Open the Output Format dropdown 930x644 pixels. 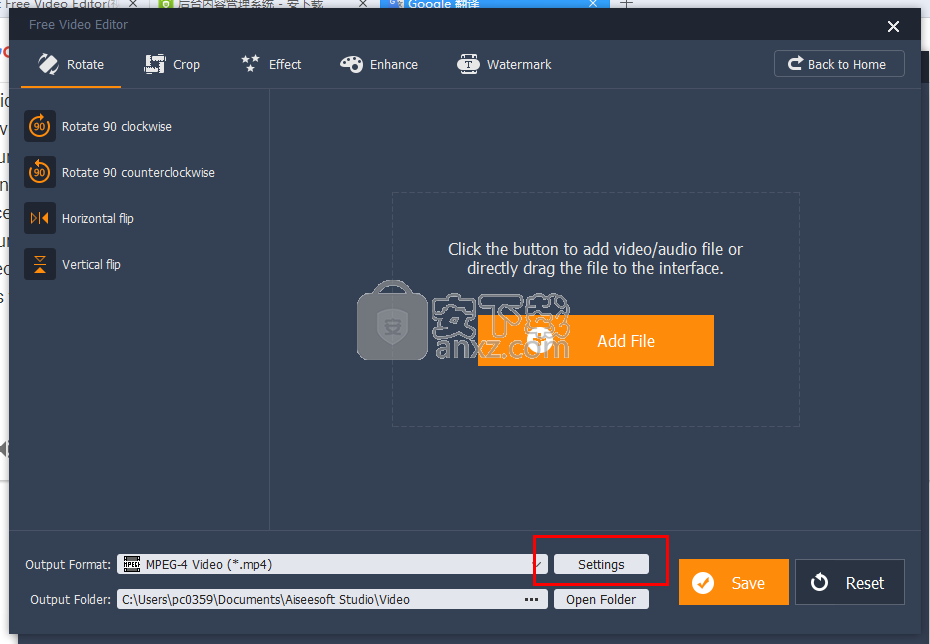pyautogui.click(x=332, y=564)
